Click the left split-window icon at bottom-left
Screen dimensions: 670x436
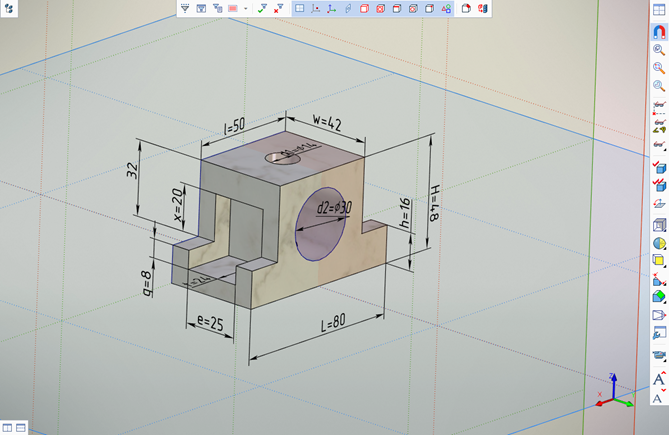(x=7, y=428)
